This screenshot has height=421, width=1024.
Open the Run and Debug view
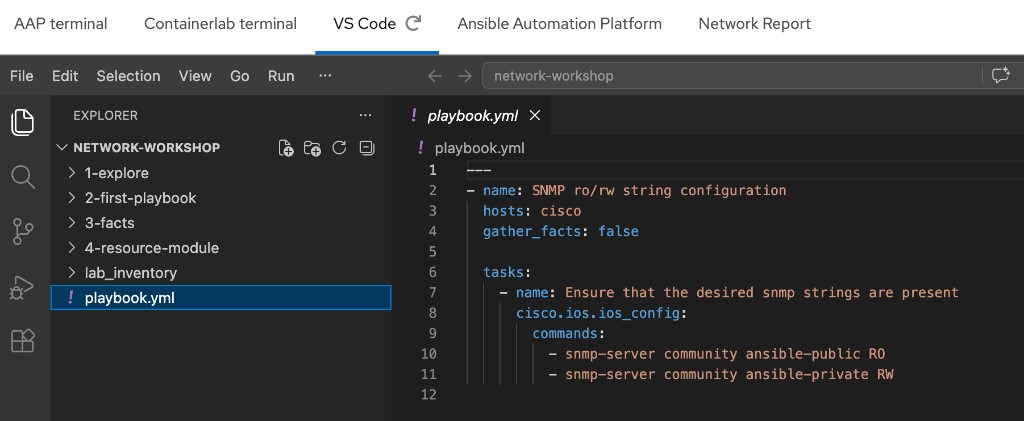(22, 287)
